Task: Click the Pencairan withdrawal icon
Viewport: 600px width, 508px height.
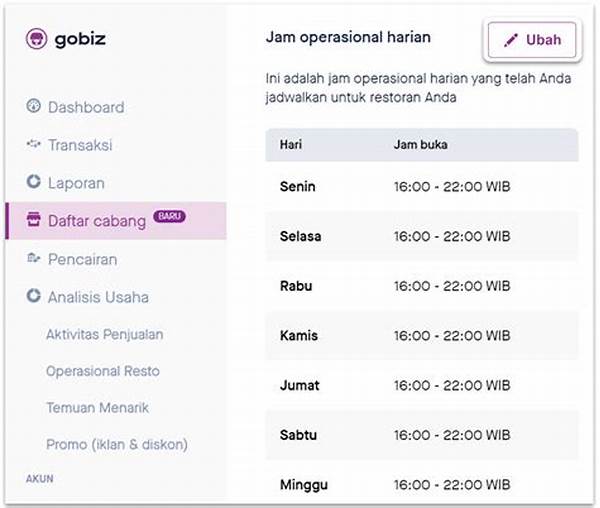Action: point(33,258)
